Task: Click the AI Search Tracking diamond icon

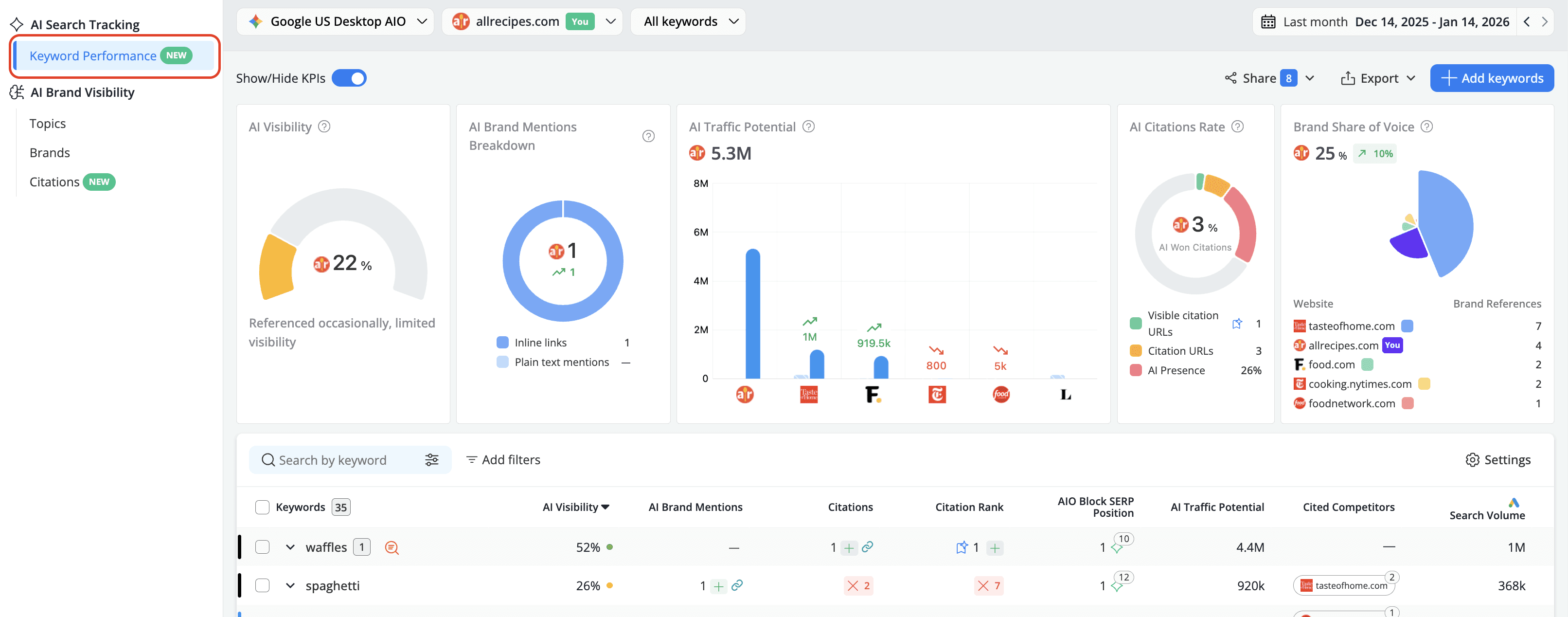Action: point(17,24)
